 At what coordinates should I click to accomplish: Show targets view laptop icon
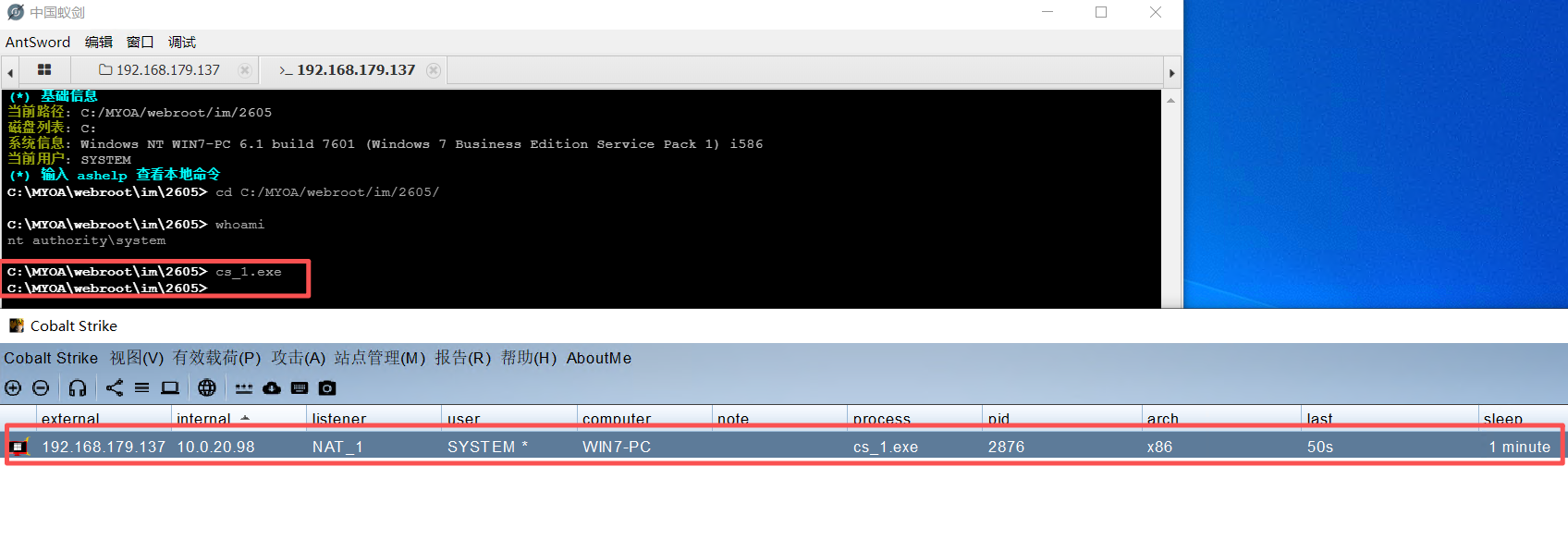170,388
